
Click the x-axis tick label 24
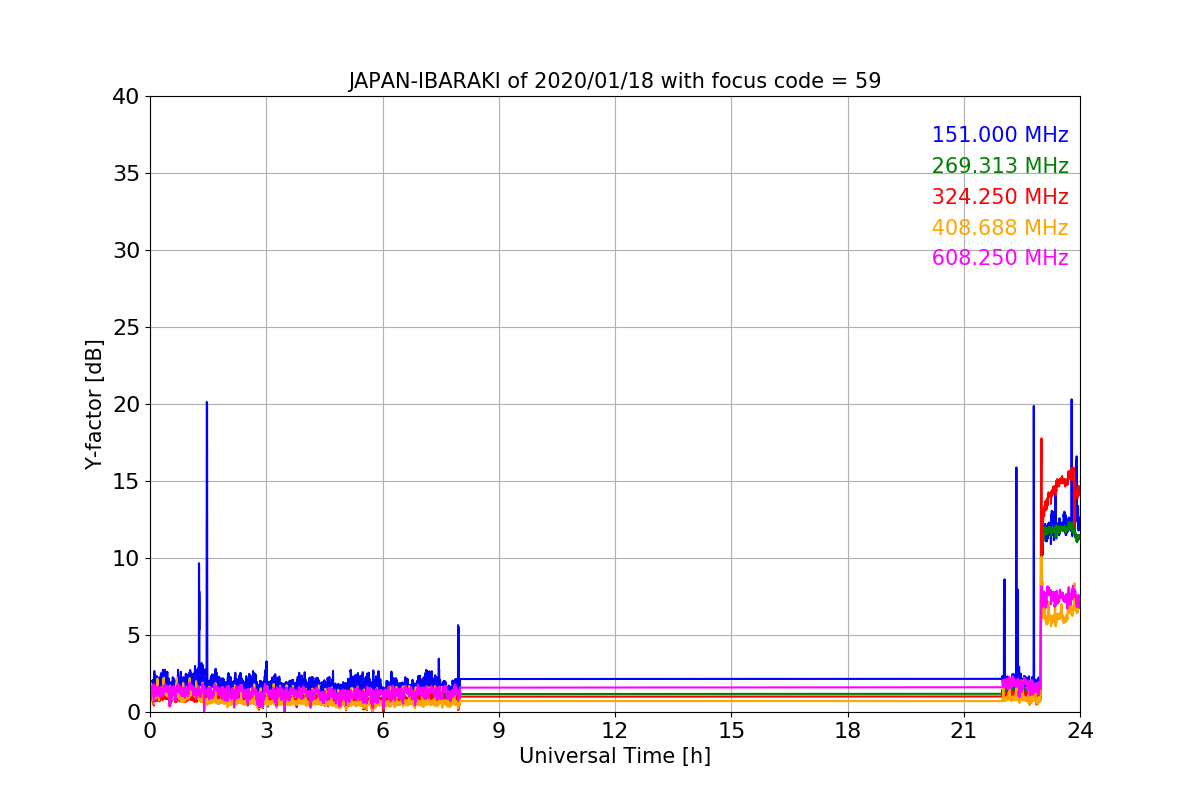tap(1080, 731)
